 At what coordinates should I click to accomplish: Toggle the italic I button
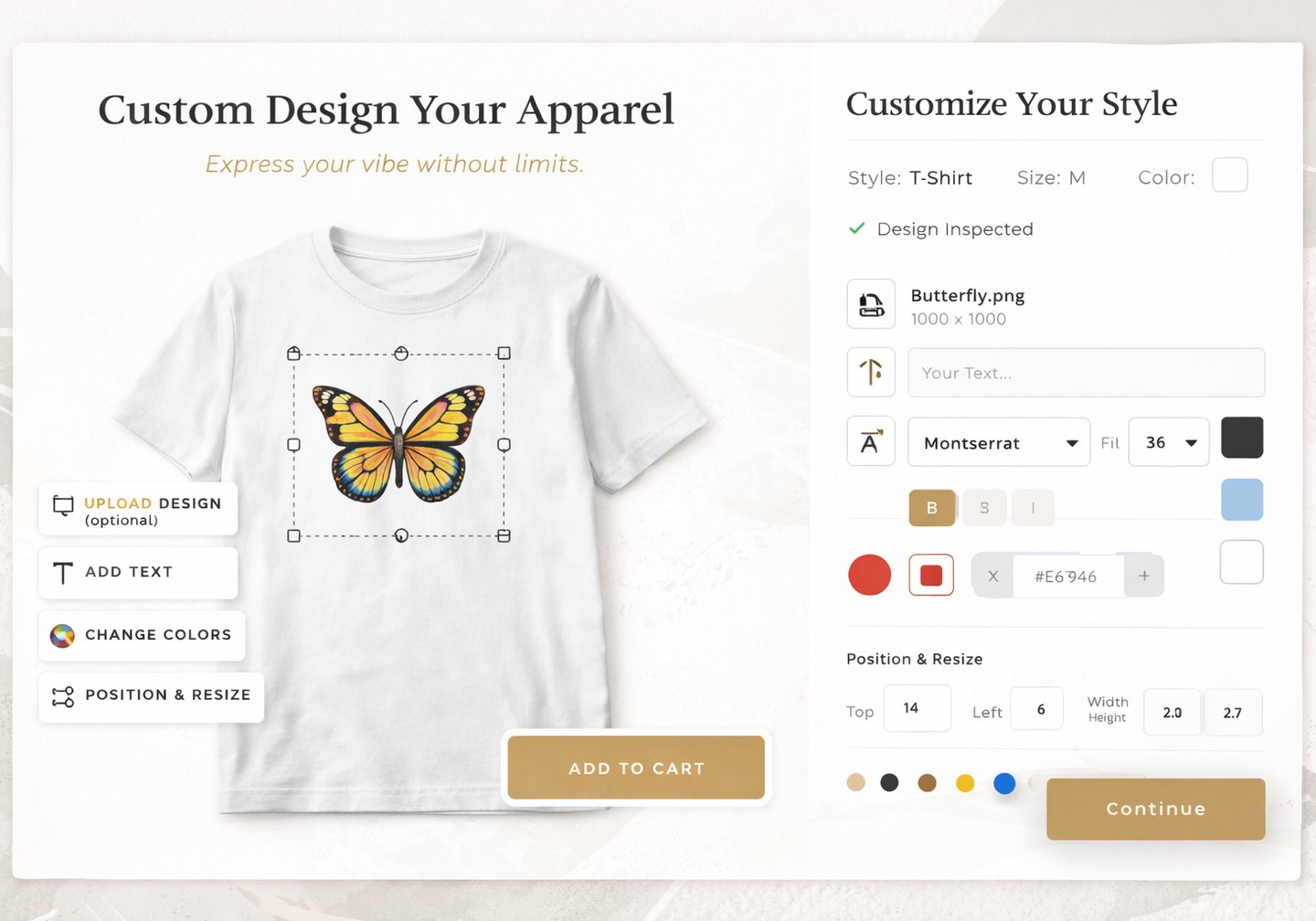pos(1033,508)
